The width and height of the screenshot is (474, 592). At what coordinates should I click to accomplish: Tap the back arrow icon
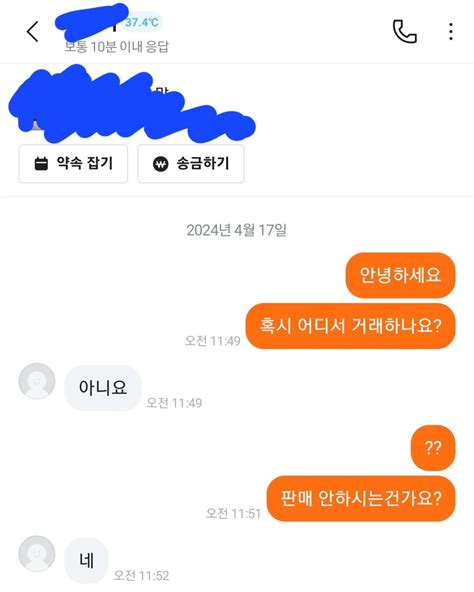point(33,31)
